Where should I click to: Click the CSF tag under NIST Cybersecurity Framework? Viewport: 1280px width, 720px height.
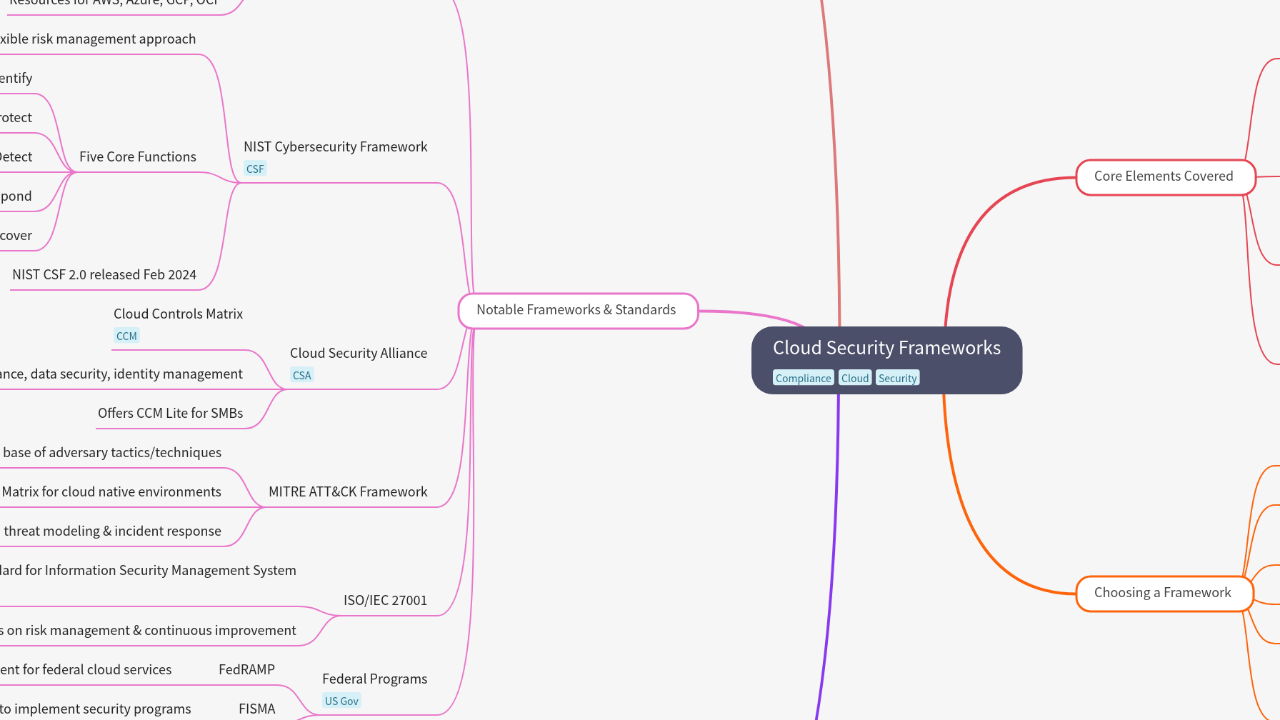pos(254,168)
